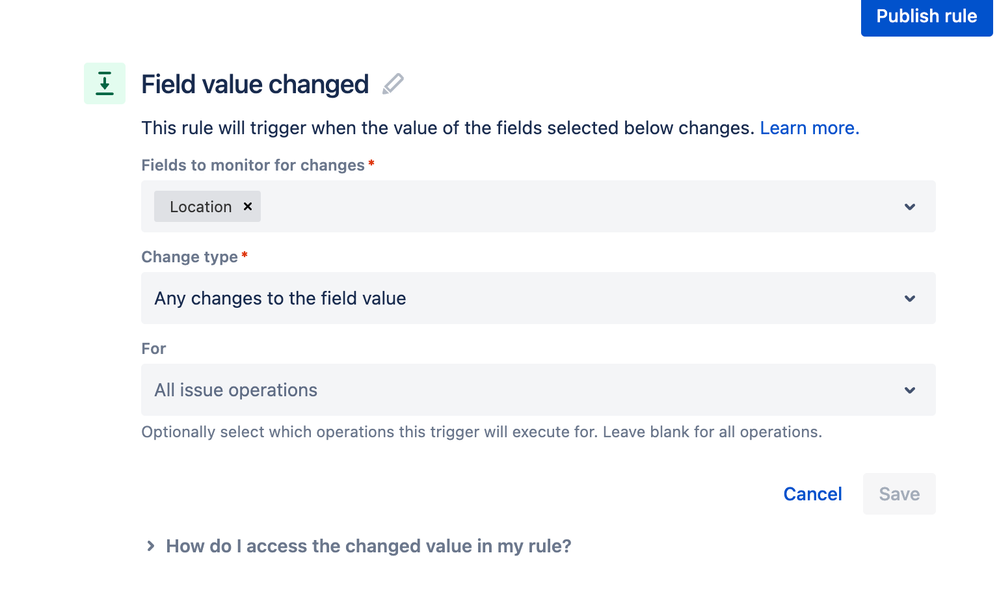
Task: Click the 'Fields to monitor for changes' label
Action: coord(253,165)
